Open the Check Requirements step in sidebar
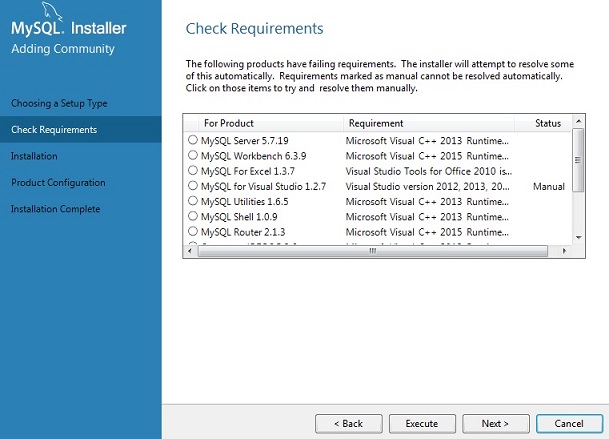609x439 pixels. (80, 129)
